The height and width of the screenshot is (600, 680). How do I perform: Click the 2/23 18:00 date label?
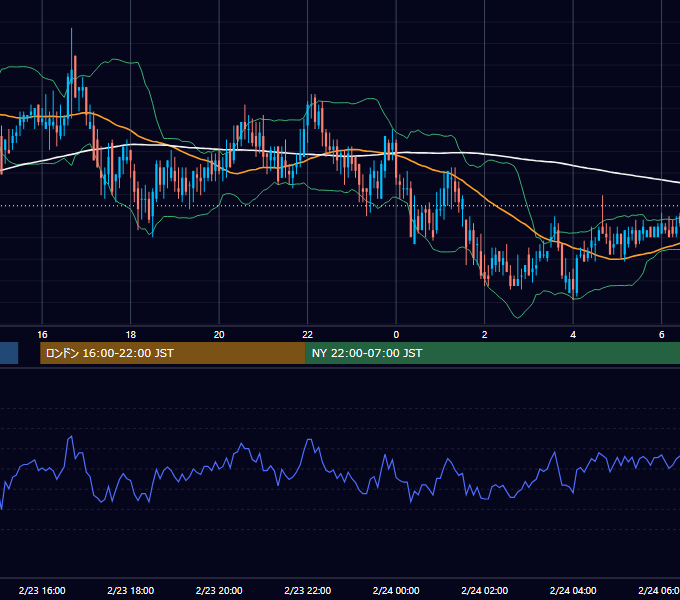pos(131,590)
